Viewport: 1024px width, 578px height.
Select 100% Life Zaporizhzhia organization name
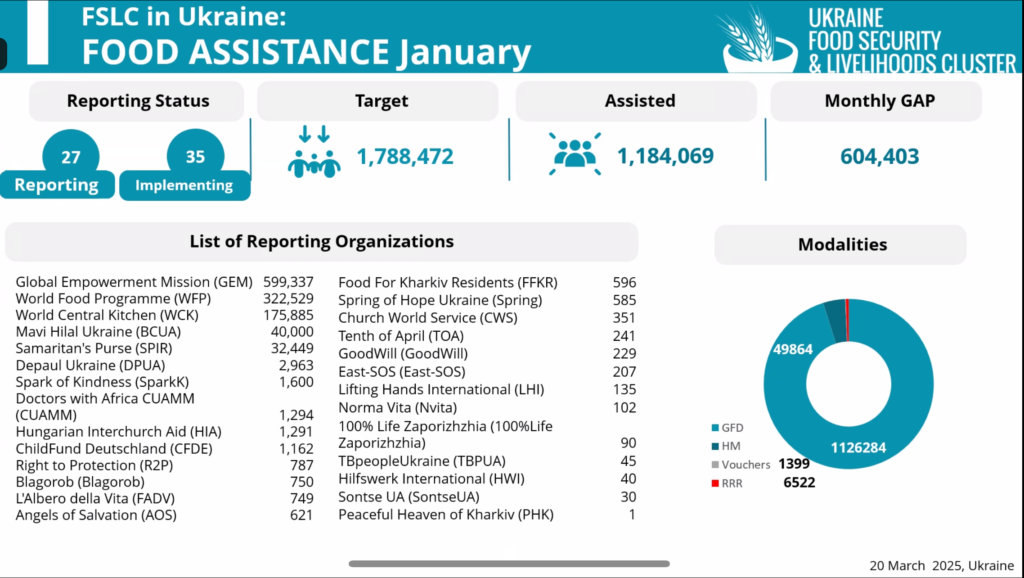pos(445,434)
